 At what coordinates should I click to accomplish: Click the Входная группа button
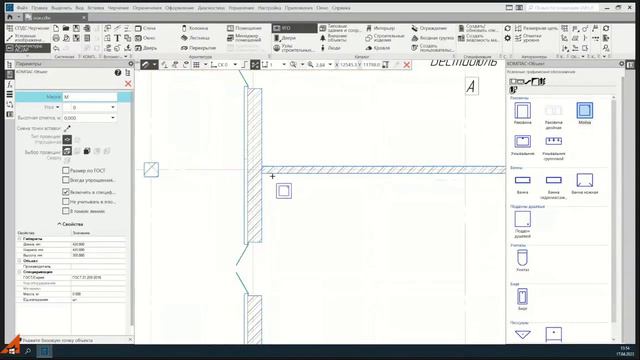[433, 38]
